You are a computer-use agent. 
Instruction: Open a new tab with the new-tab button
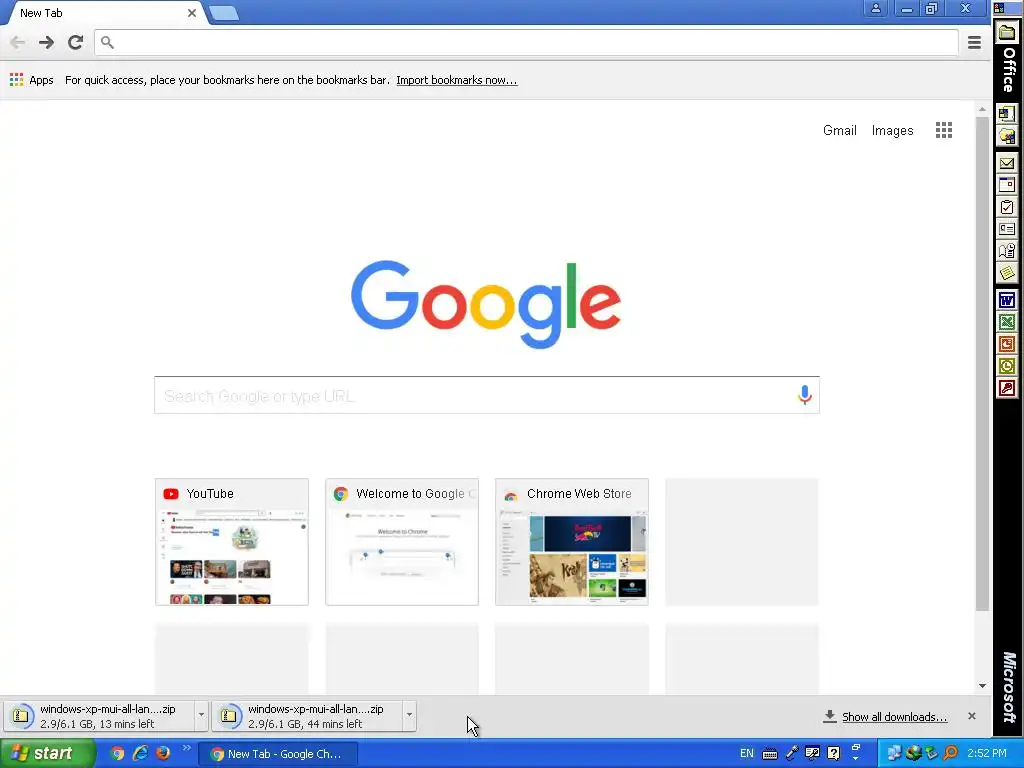pos(224,13)
